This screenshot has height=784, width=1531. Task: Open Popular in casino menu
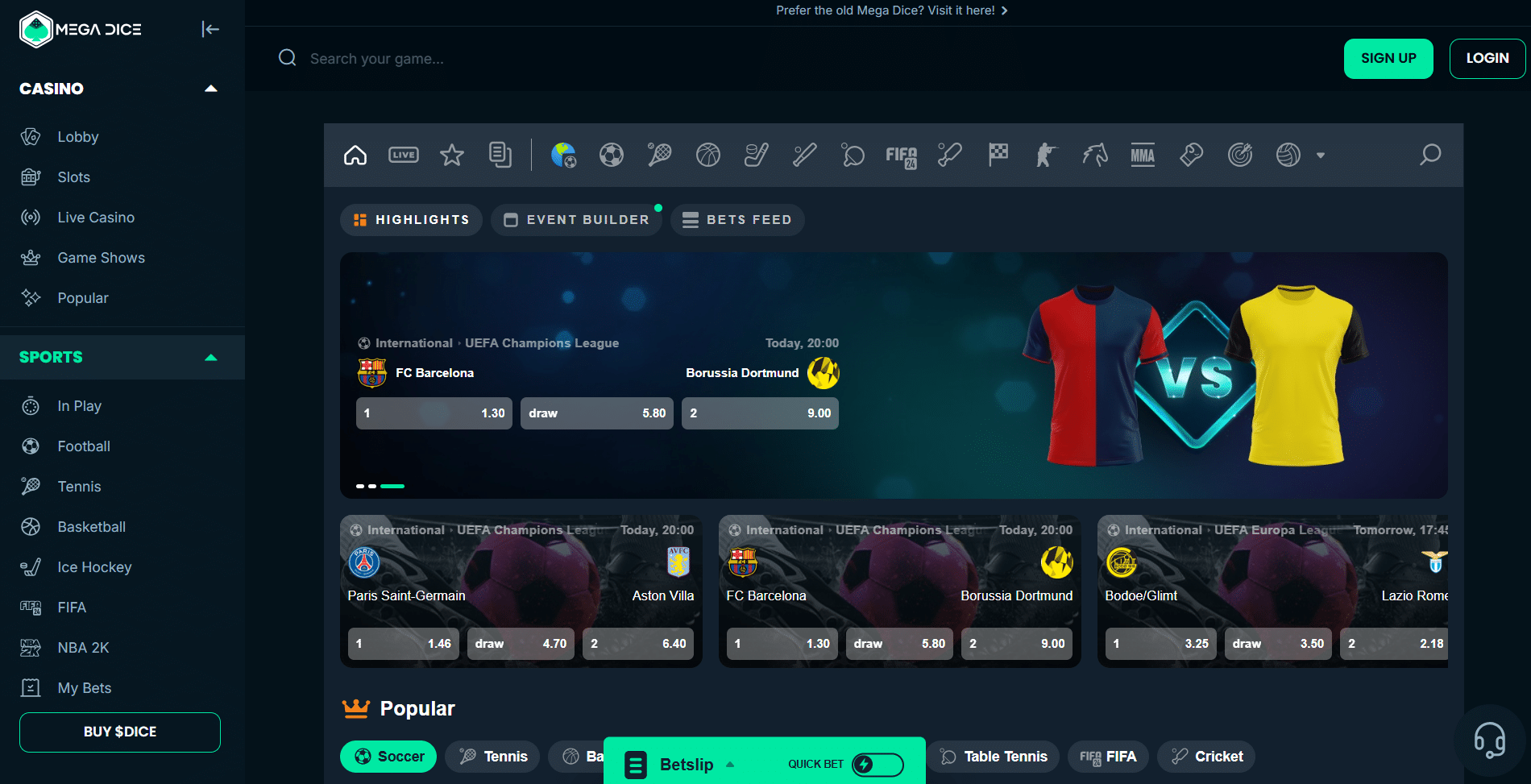point(83,298)
